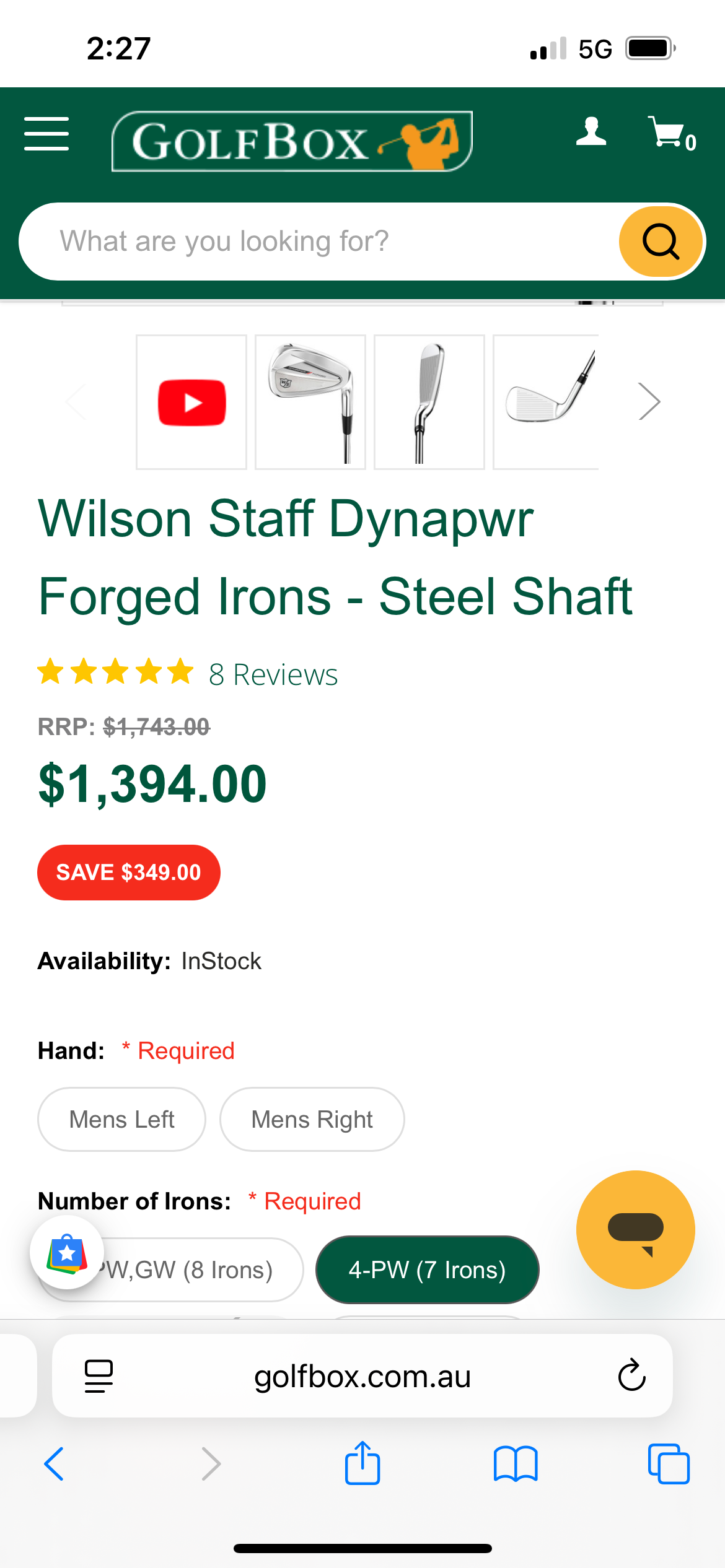The width and height of the screenshot is (725, 1568).
Task: Choose the 4-PW (7 Irons) option
Action: (x=427, y=1270)
